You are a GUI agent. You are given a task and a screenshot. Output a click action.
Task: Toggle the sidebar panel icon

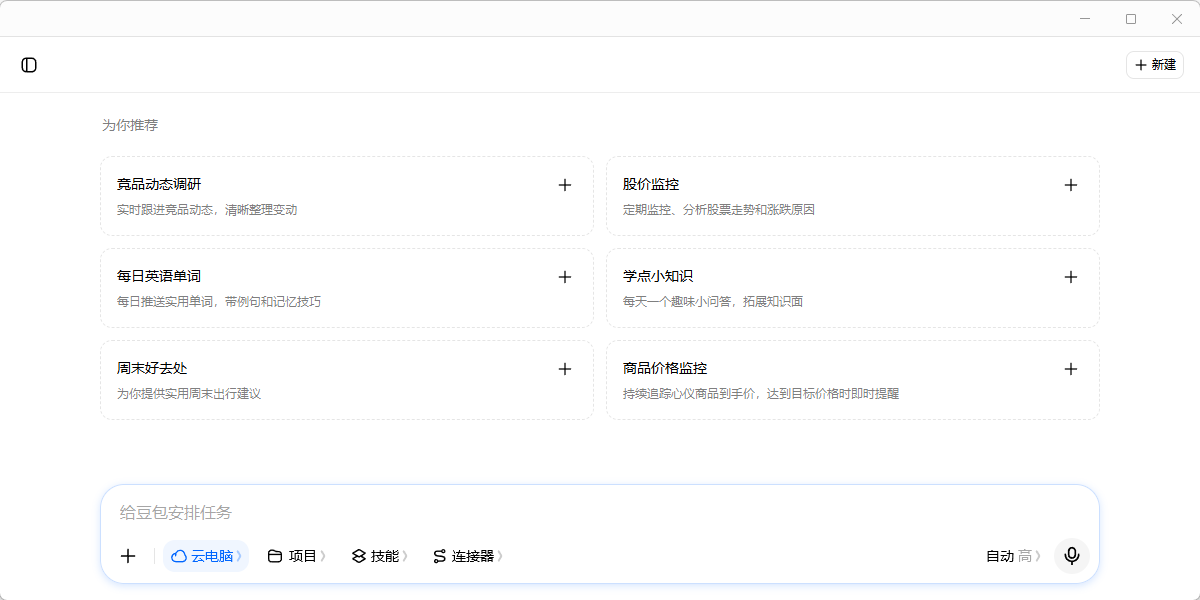coord(29,65)
